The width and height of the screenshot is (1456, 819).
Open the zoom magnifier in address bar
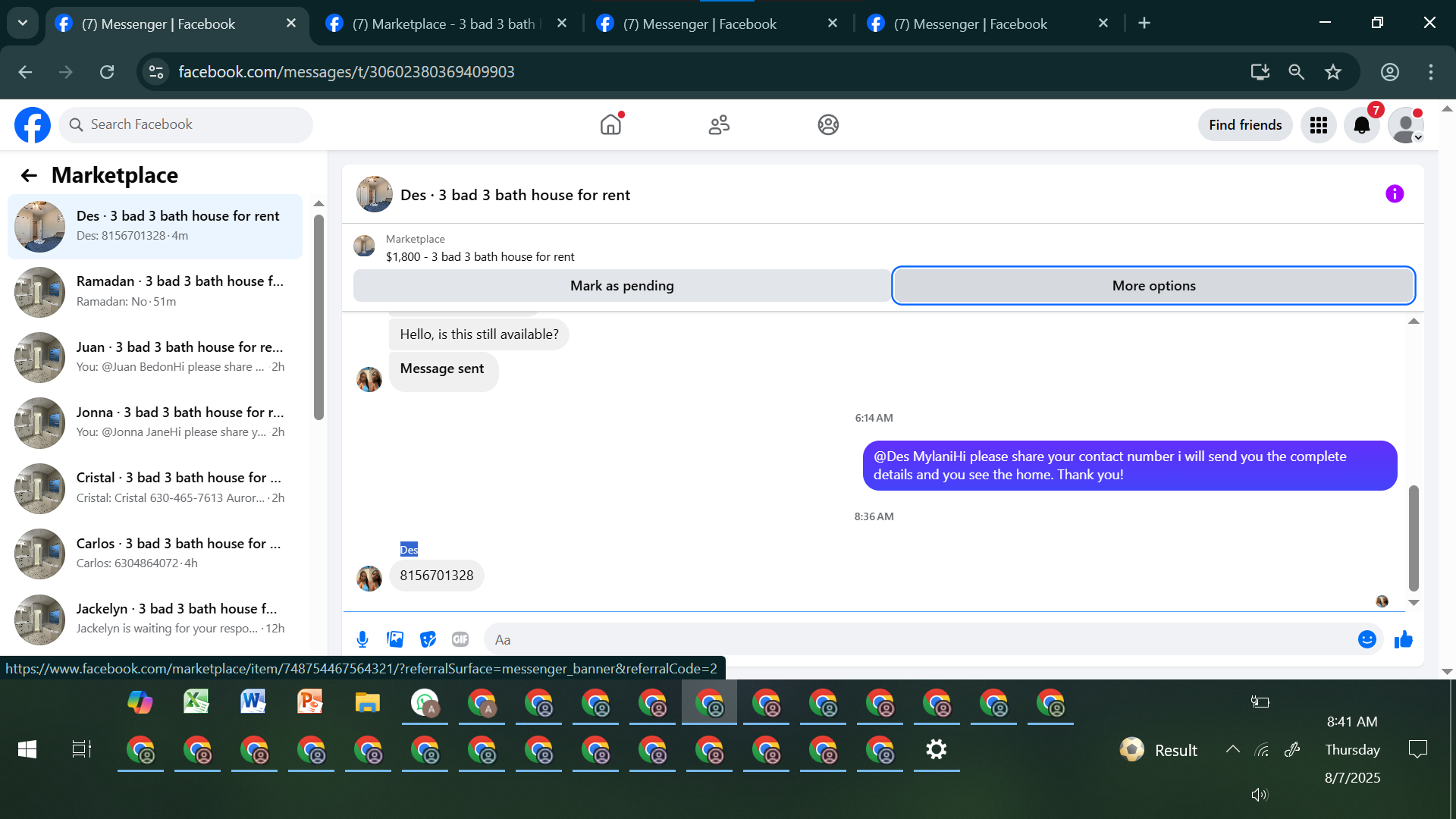pyautogui.click(x=1296, y=72)
